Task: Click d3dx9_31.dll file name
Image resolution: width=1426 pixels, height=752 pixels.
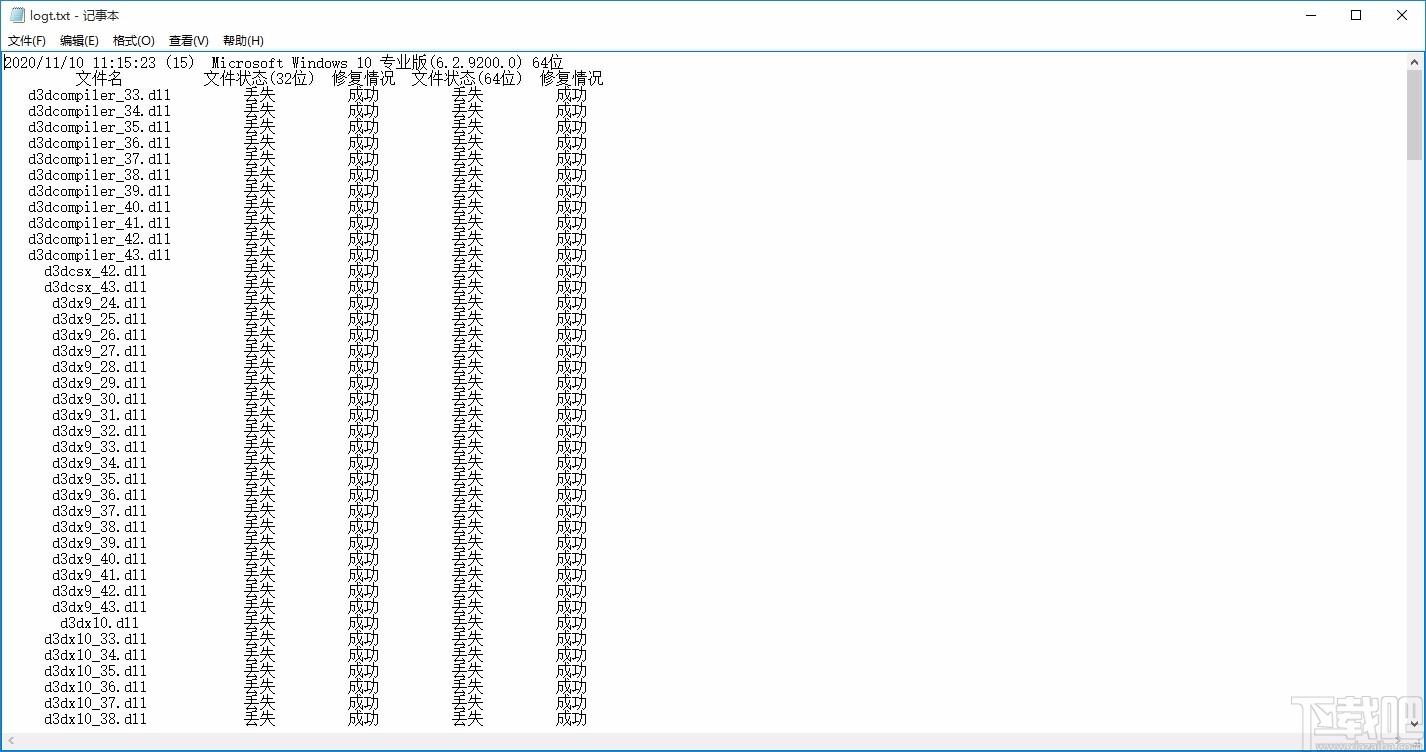Action: [x=99, y=415]
